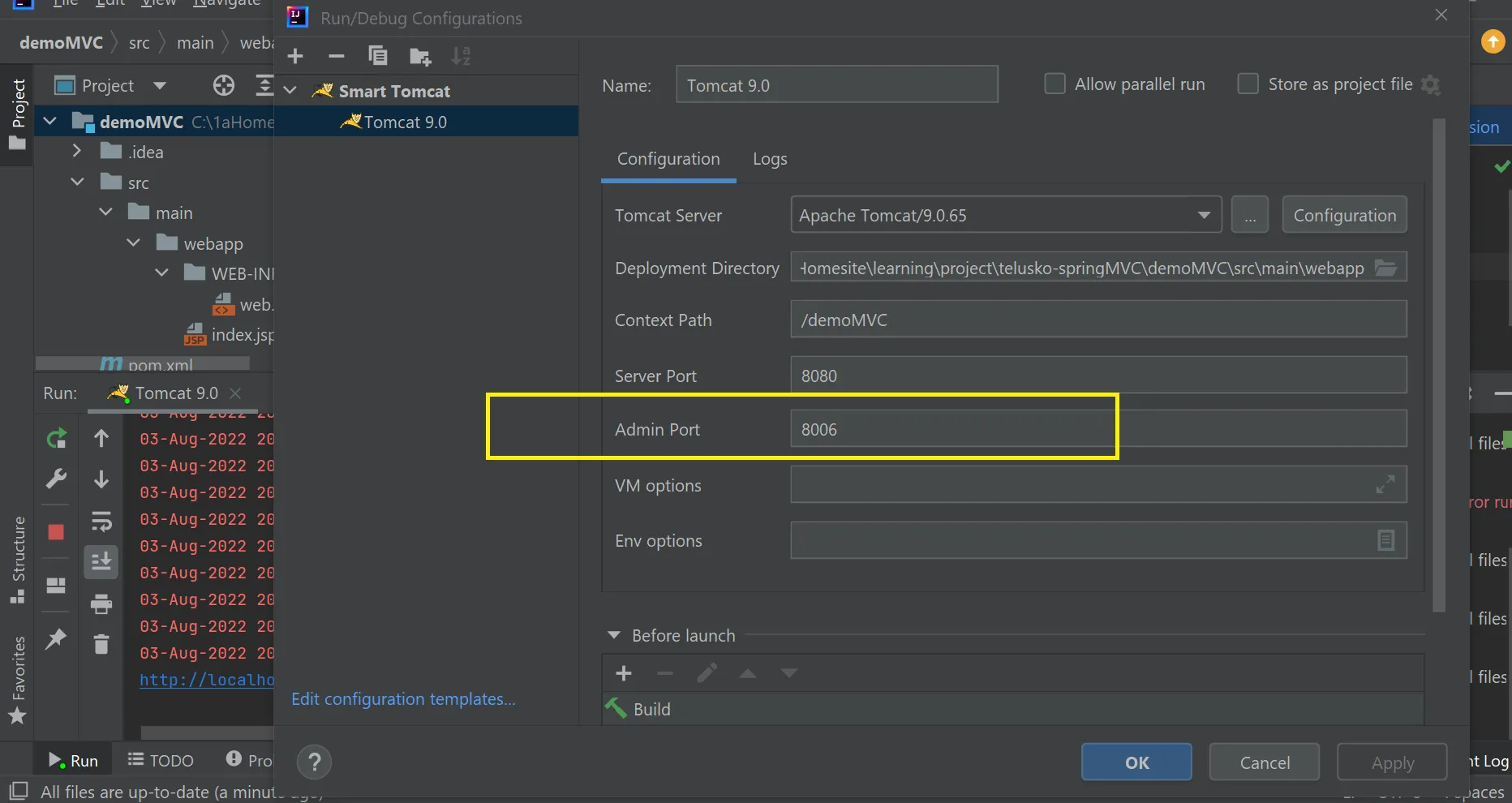Stop the running Tomcat process
1512x803 pixels.
click(56, 532)
